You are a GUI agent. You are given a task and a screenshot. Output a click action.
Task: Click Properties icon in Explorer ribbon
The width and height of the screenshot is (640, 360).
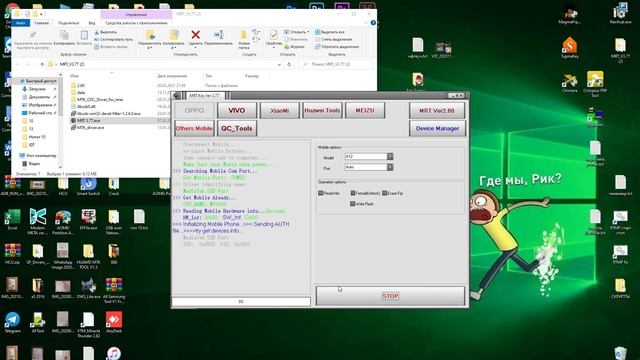[273, 36]
